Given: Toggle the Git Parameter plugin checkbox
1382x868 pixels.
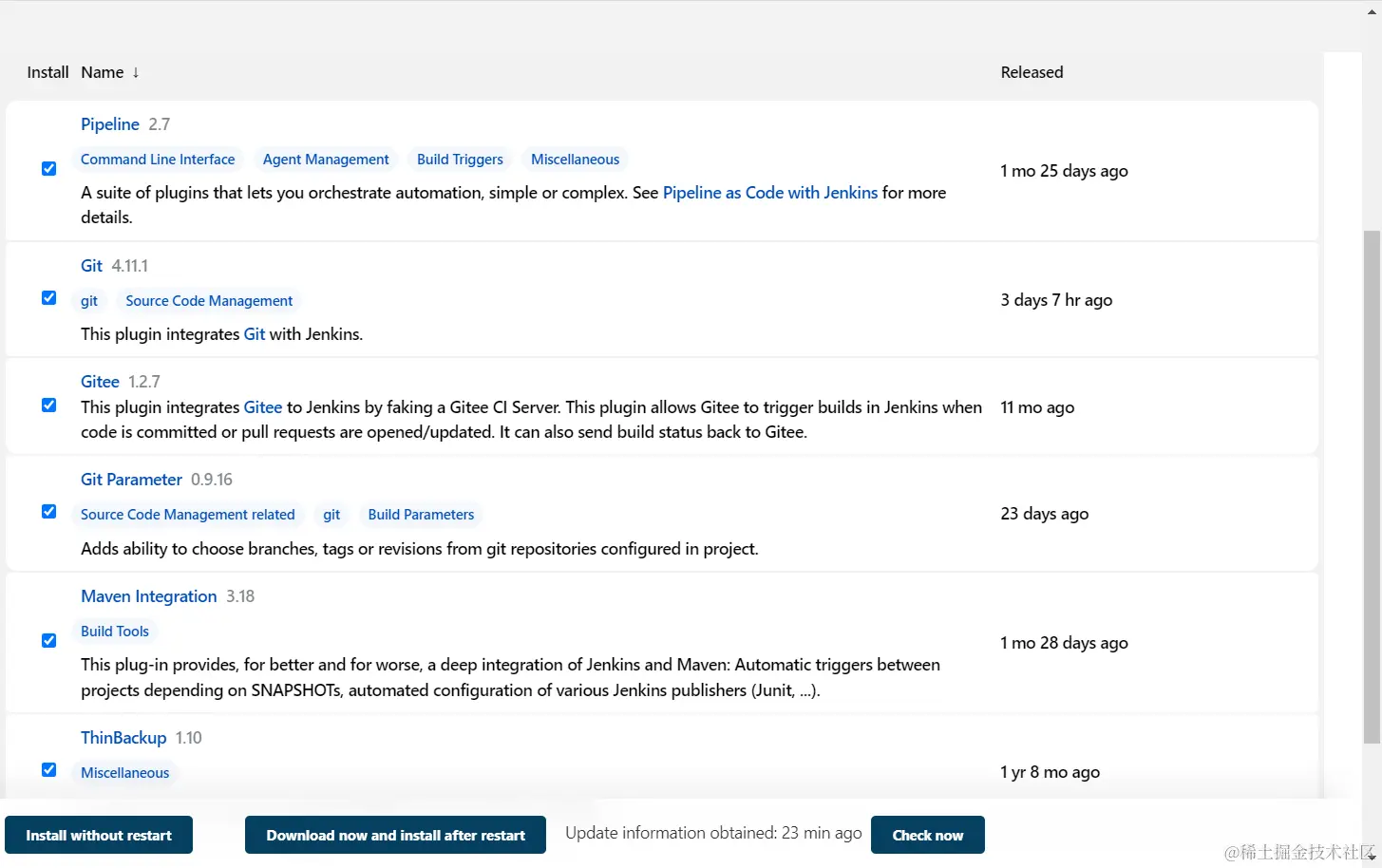Looking at the screenshot, I should (x=49, y=512).
